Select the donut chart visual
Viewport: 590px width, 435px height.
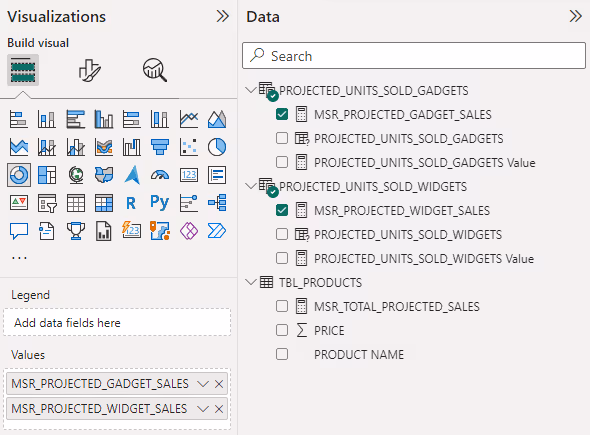click(18, 175)
